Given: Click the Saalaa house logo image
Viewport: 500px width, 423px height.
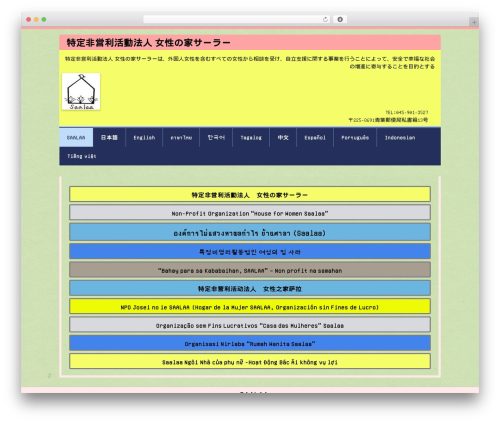Looking at the screenshot, I should [x=81, y=92].
